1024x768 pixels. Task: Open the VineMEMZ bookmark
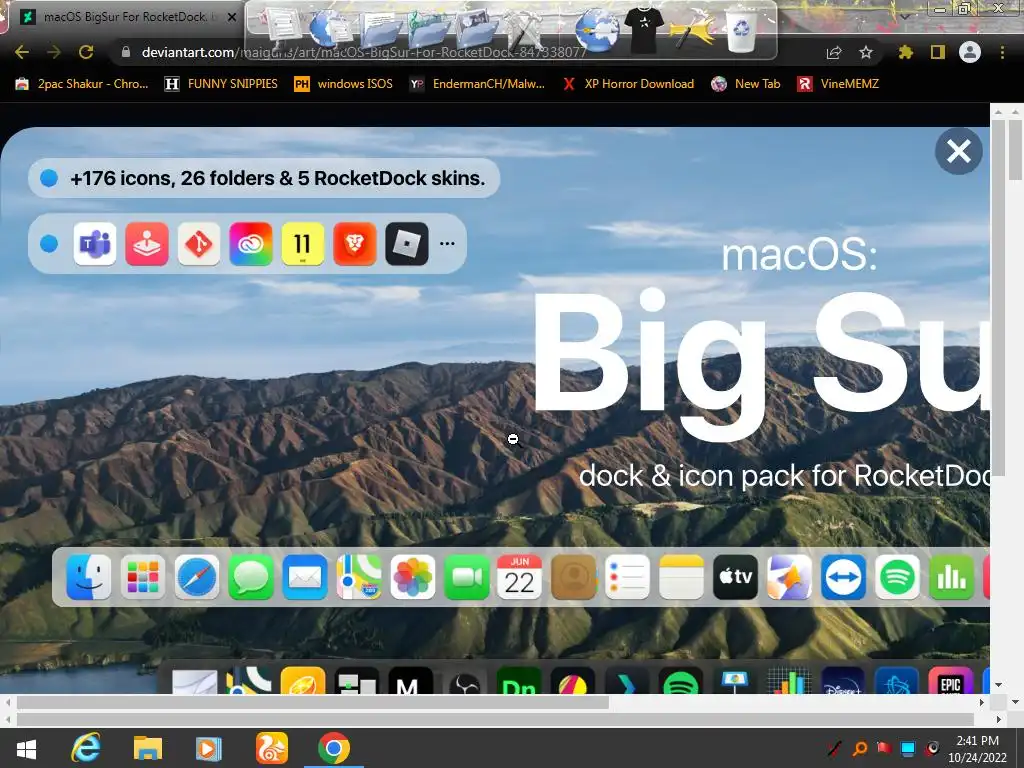[838, 84]
